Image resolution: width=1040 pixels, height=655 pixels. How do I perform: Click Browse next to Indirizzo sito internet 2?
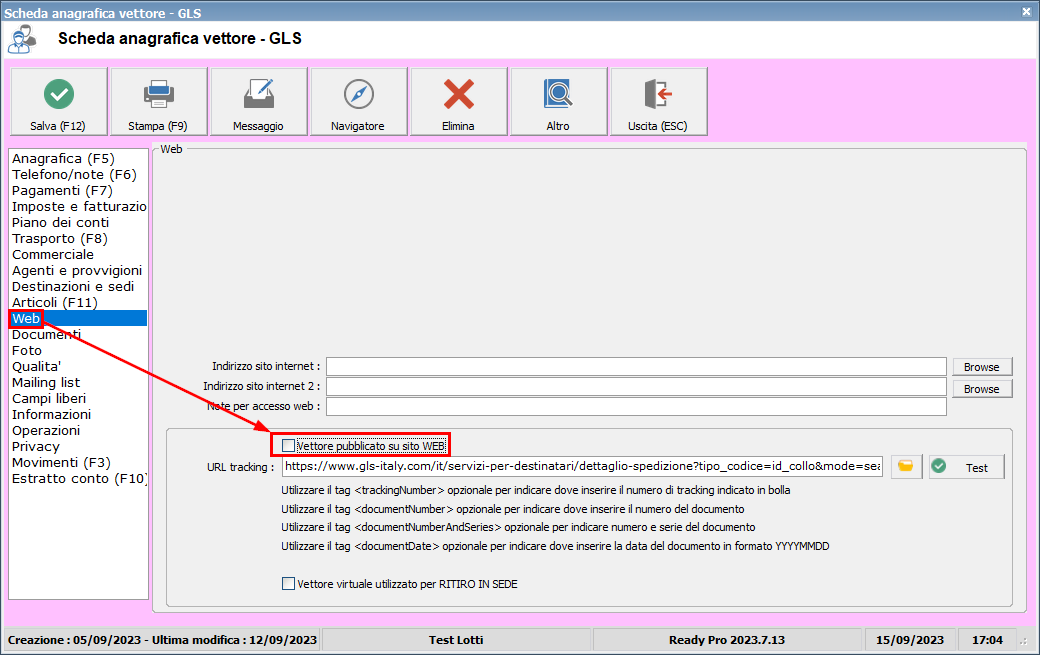pyautogui.click(x=982, y=388)
